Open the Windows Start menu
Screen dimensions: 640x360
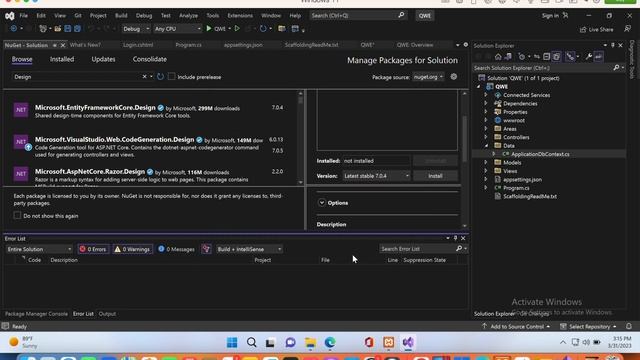[x=232, y=342]
